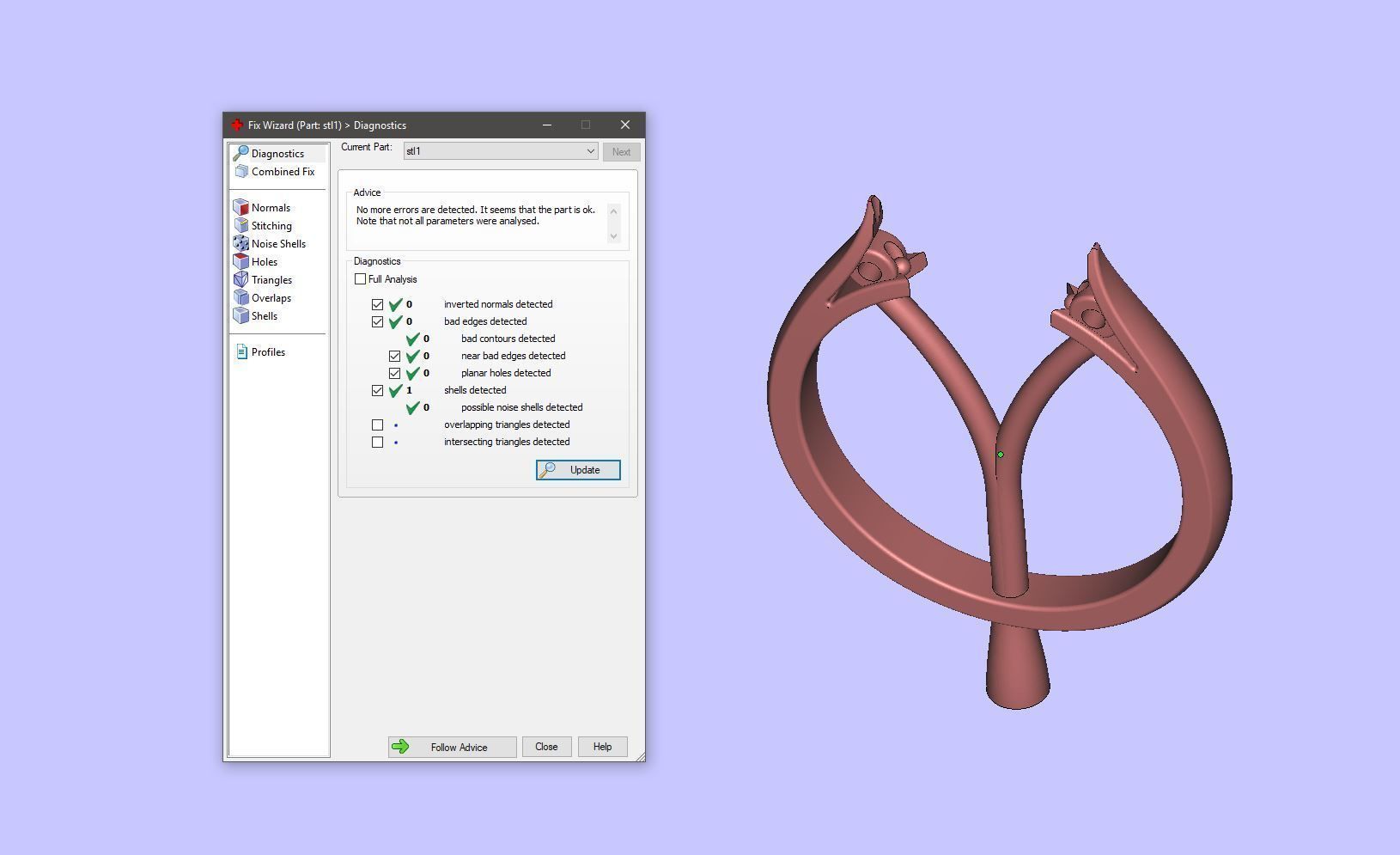Viewport: 1400px width, 855px height.
Task: Enable the Full Analysis checkbox
Action: coord(360,279)
